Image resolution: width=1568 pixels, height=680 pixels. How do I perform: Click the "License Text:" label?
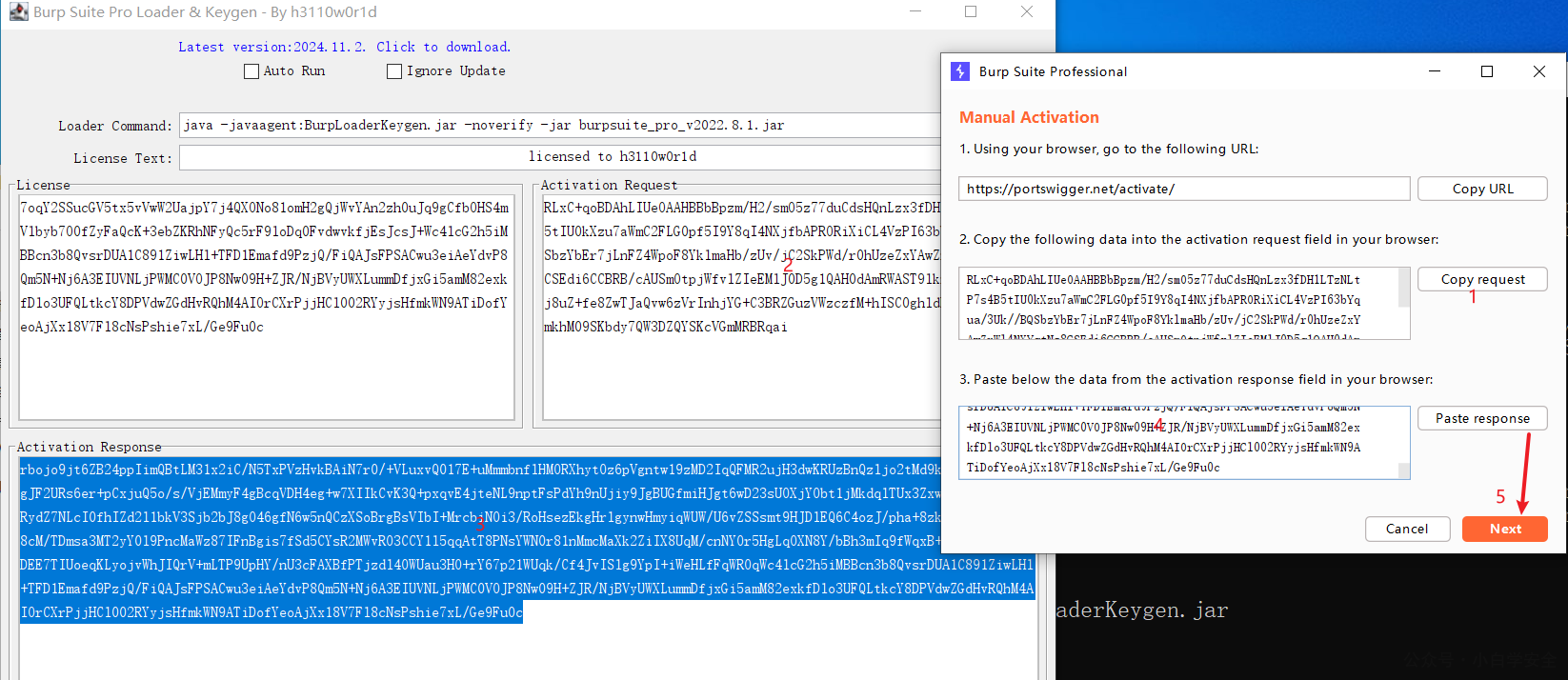123,158
